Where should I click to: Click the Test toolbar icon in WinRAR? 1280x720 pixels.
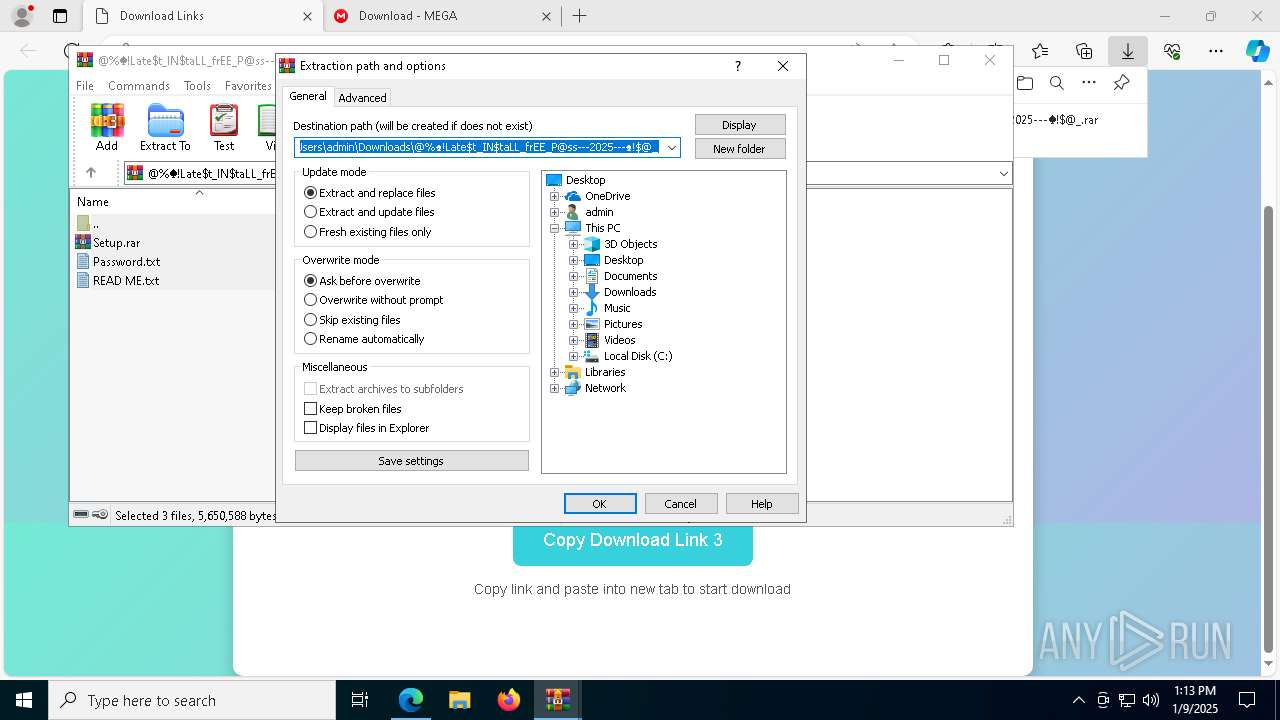point(224,127)
